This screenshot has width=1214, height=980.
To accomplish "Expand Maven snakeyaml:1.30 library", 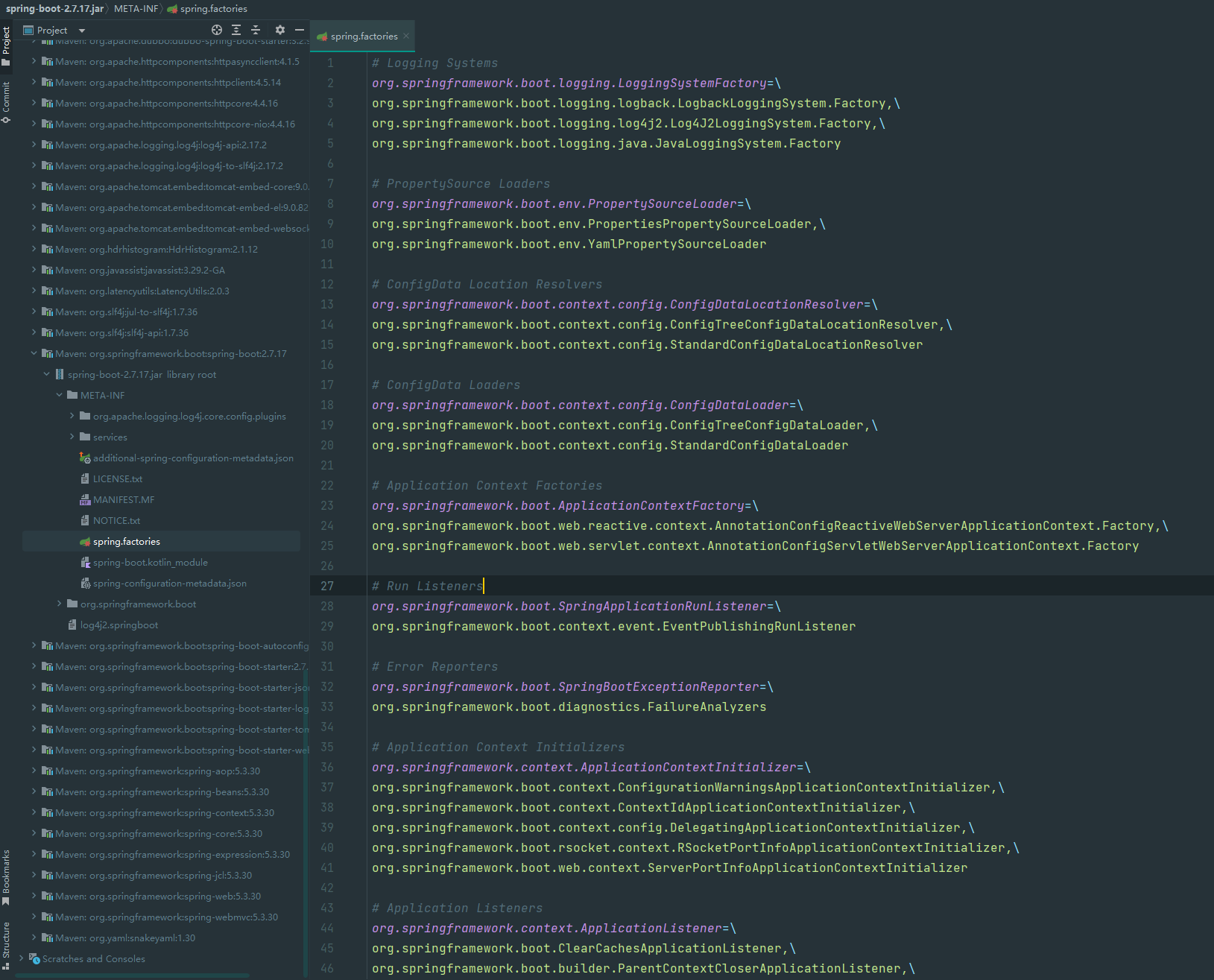I will pyautogui.click(x=34, y=938).
